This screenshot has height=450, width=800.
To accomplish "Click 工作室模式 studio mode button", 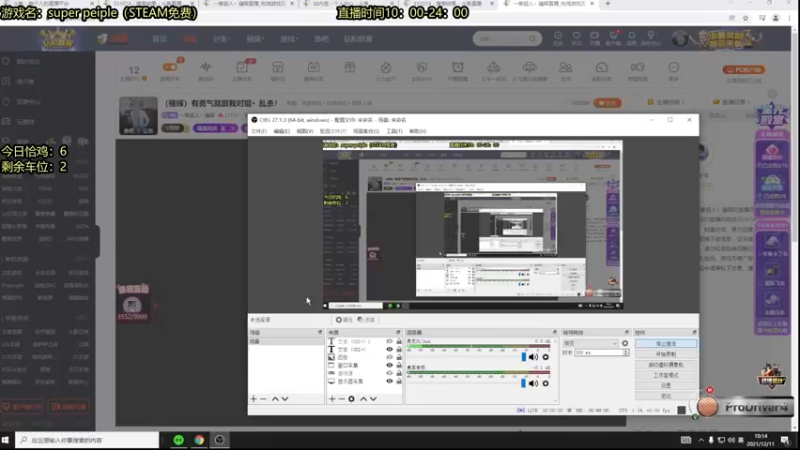I will (666, 375).
